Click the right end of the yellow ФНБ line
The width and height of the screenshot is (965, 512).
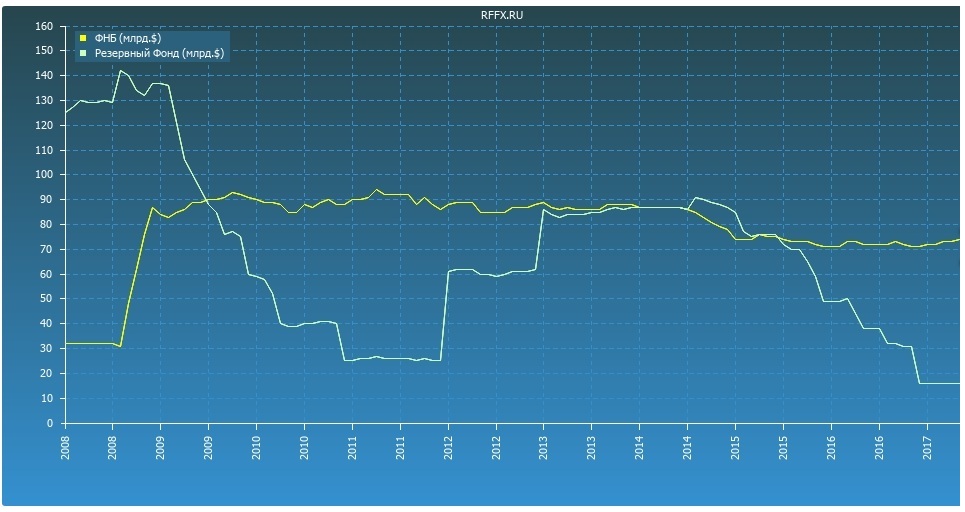tap(959, 240)
